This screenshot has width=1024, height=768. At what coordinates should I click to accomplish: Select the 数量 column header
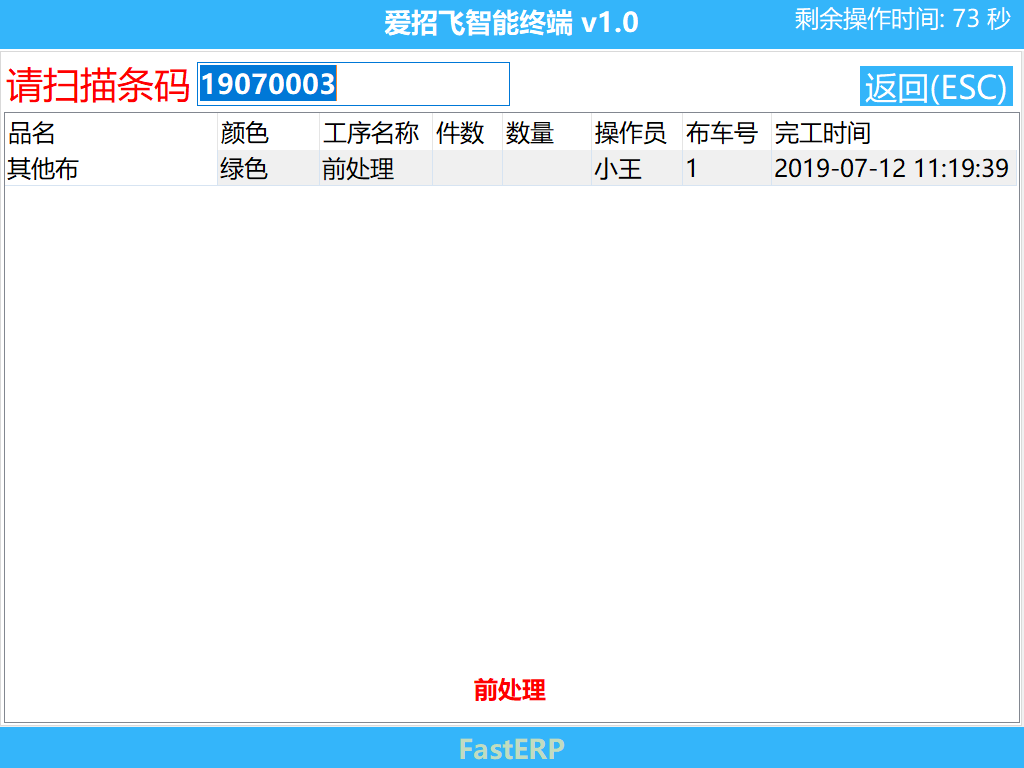coord(547,133)
